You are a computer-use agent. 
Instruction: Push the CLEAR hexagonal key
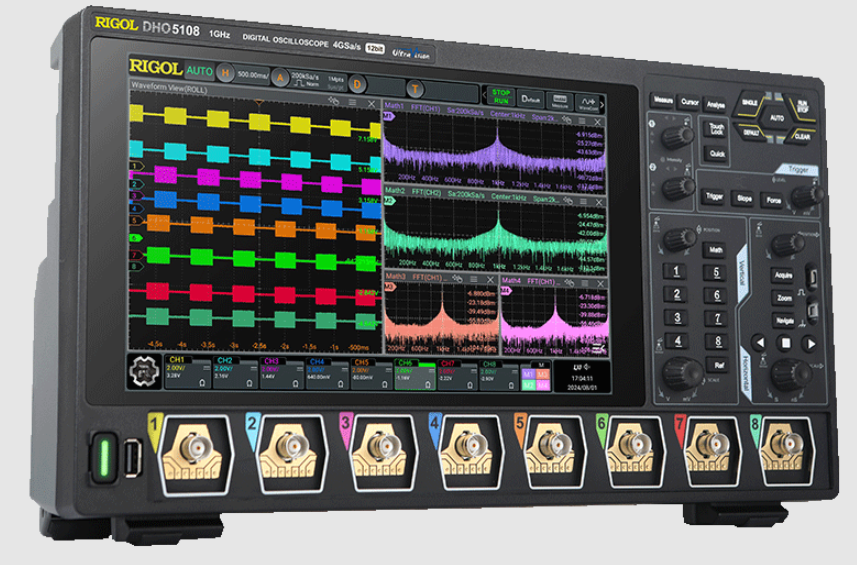tap(802, 136)
